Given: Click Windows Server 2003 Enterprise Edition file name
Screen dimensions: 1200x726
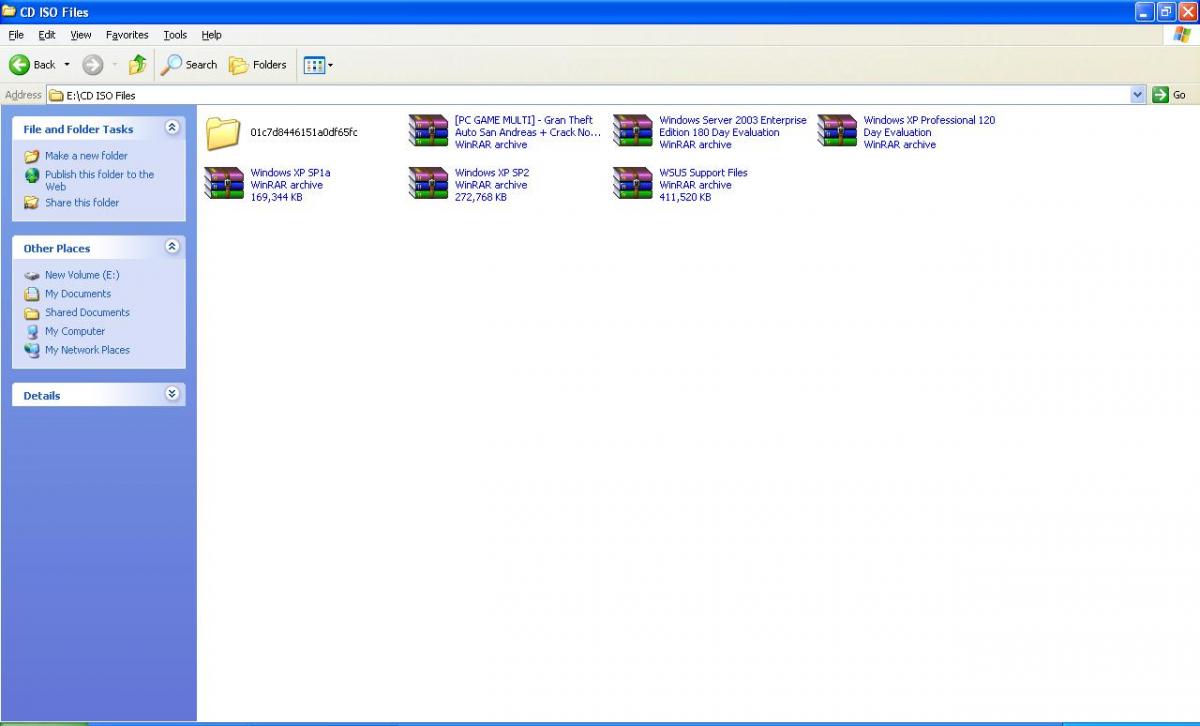Looking at the screenshot, I should tap(733, 126).
